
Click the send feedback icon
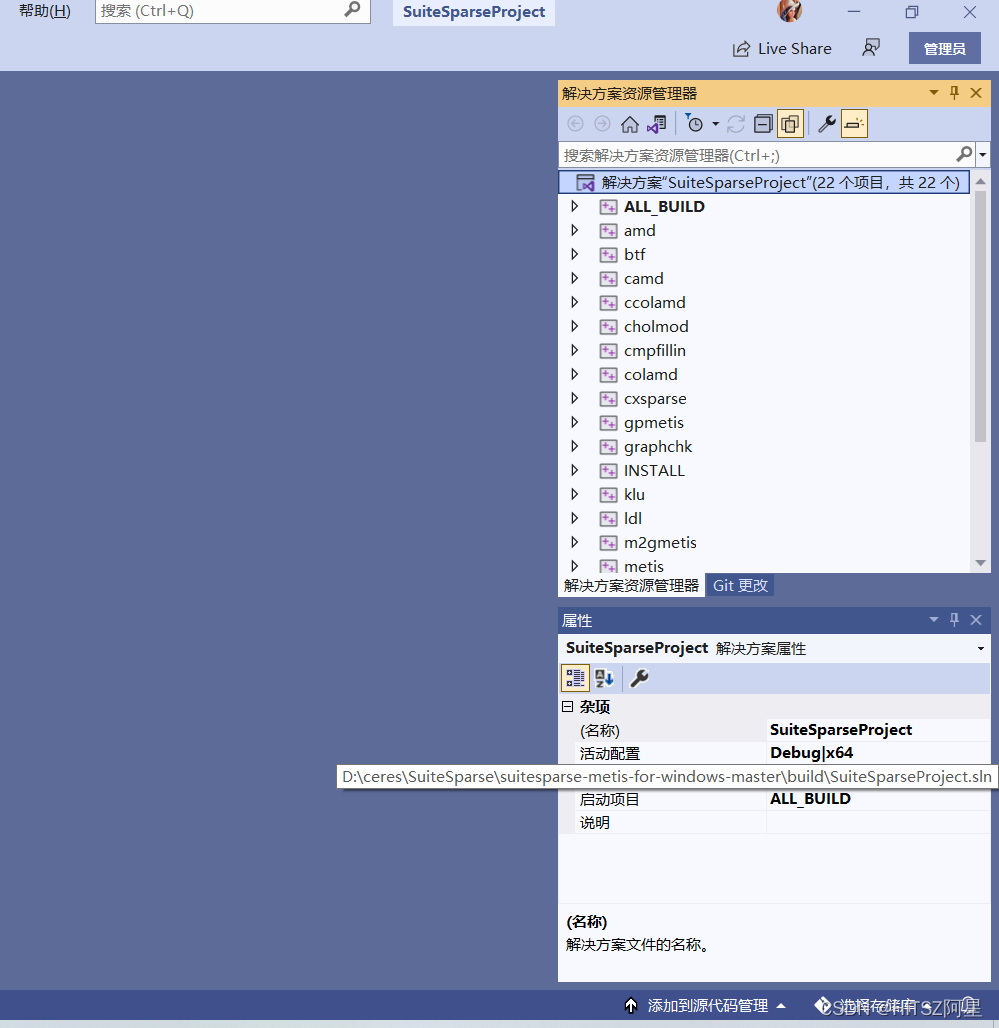pyautogui.click(x=871, y=48)
